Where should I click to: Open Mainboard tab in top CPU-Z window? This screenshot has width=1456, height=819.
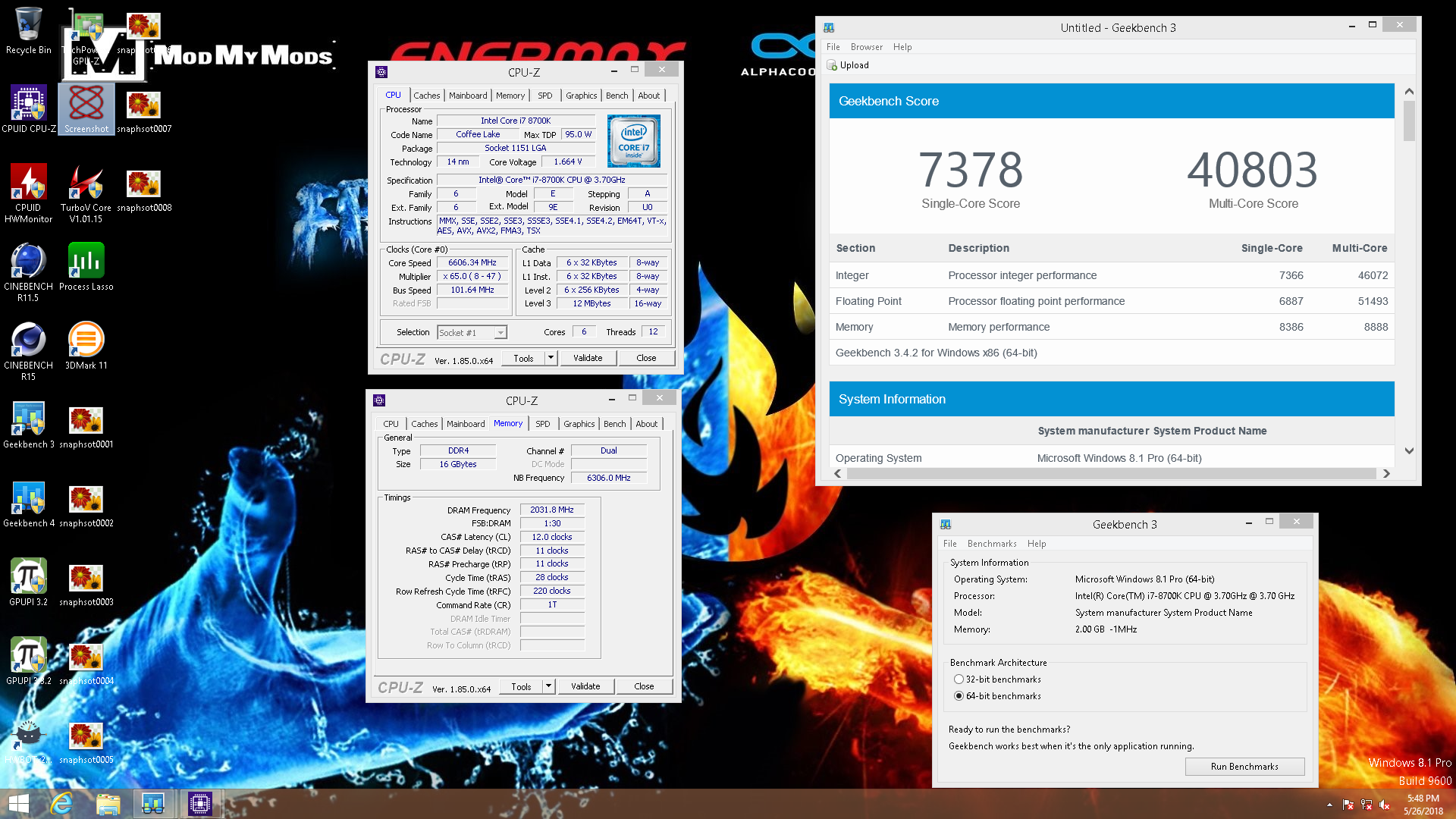(468, 96)
